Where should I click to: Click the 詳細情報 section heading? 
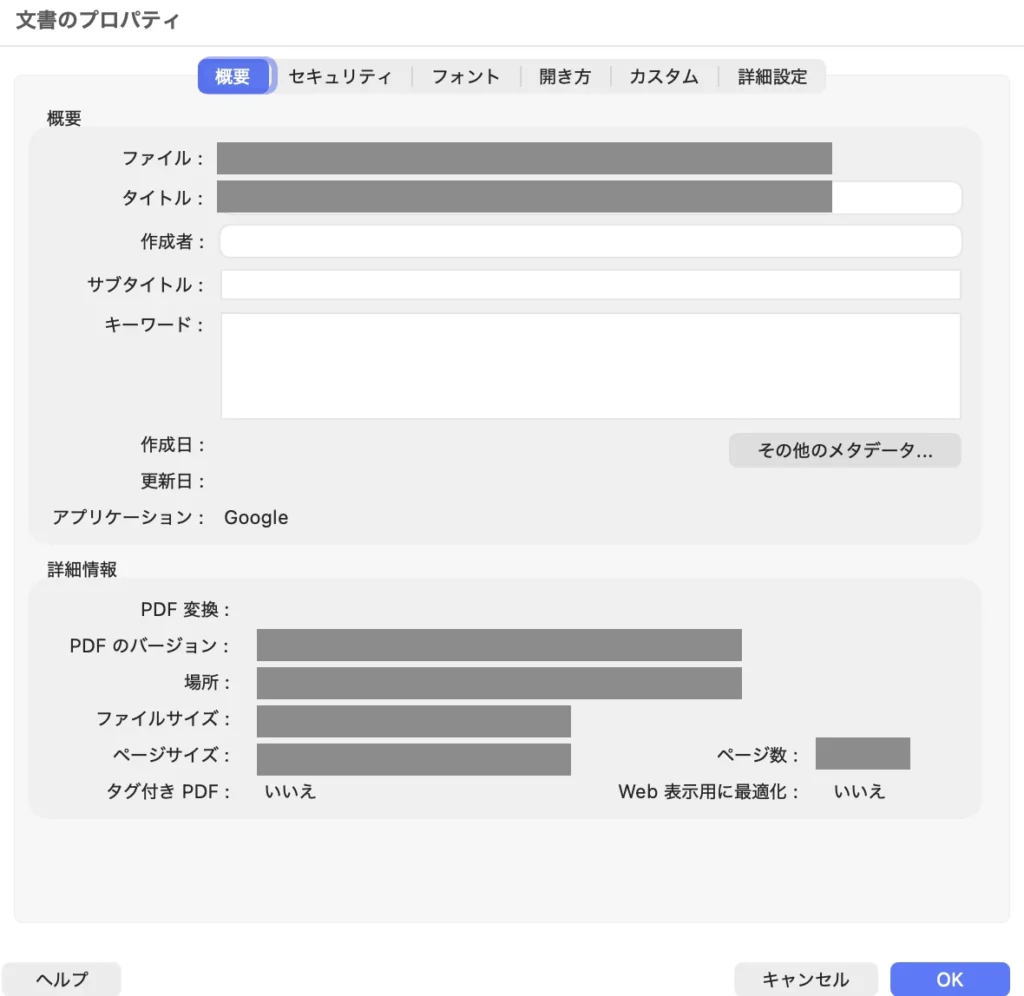pos(82,570)
